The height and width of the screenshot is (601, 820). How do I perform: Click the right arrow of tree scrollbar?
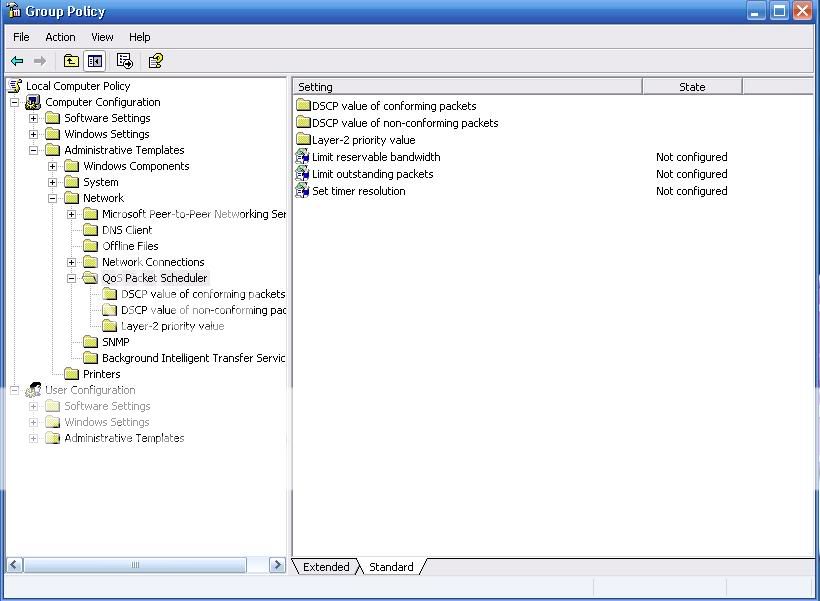277,564
